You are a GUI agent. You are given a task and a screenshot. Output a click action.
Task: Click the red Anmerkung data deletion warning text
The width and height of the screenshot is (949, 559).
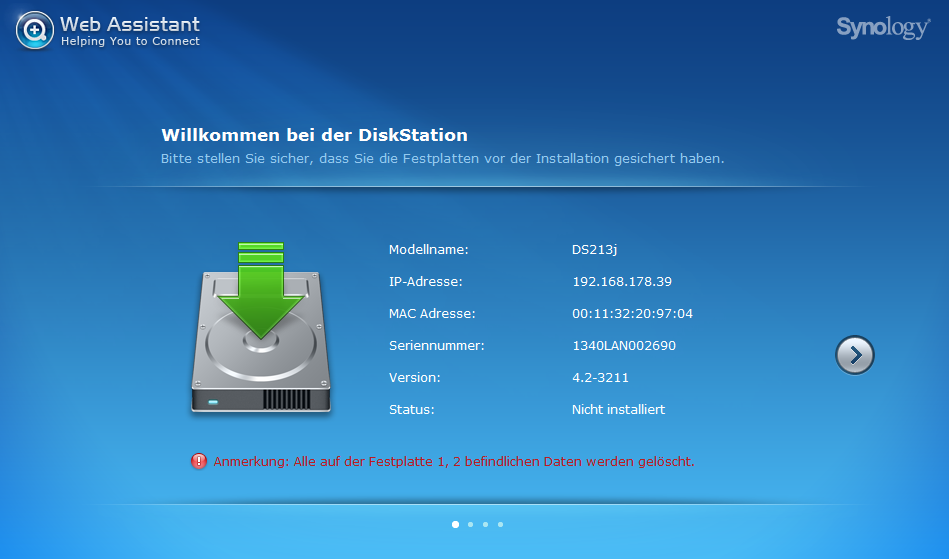[454, 462]
